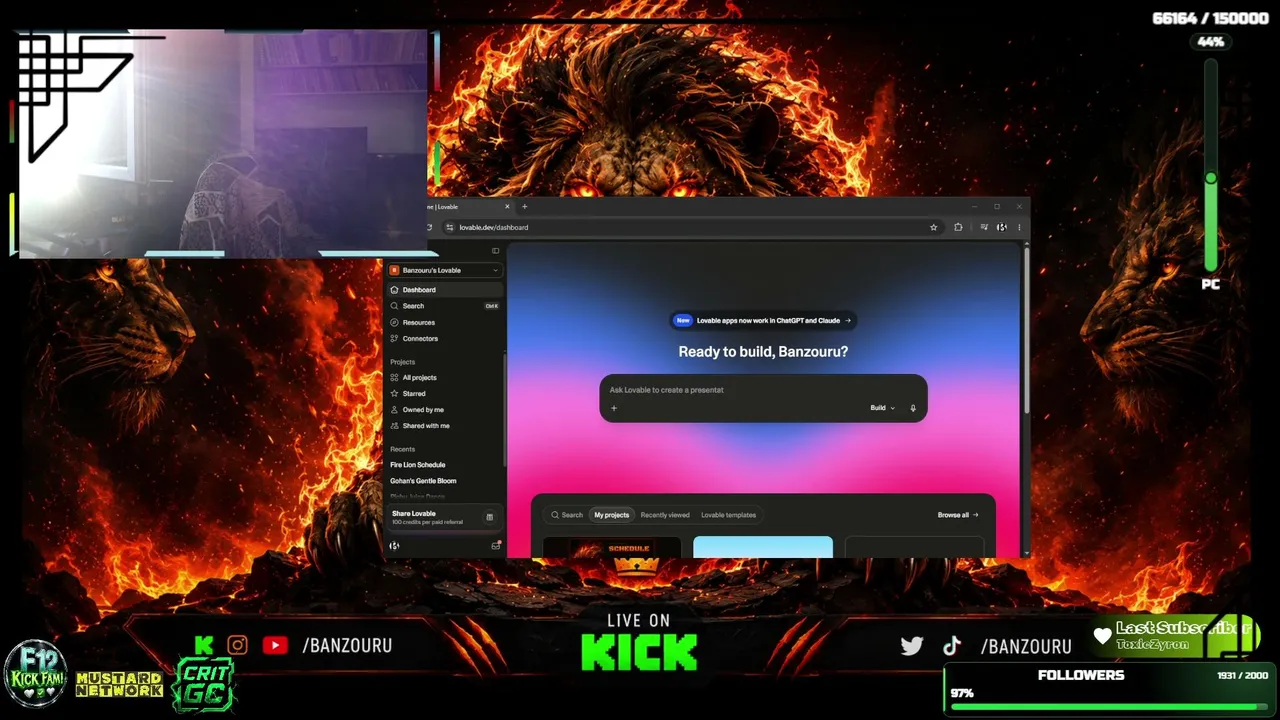Click Browse all projects link
Image resolution: width=1280 pixels, height=720 pixels.
click(958, 515)
